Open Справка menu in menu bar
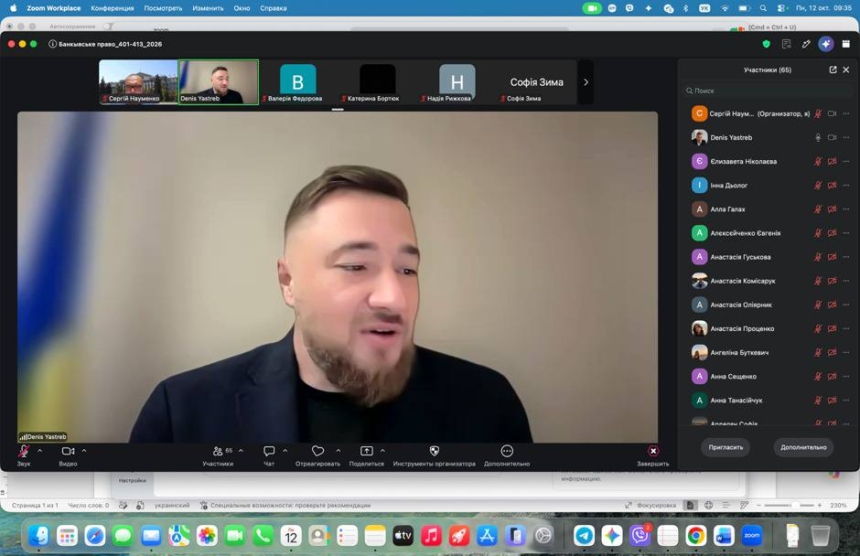Viewport: 860px width, 556px height. pyautogui.click(x=273, y=8)
